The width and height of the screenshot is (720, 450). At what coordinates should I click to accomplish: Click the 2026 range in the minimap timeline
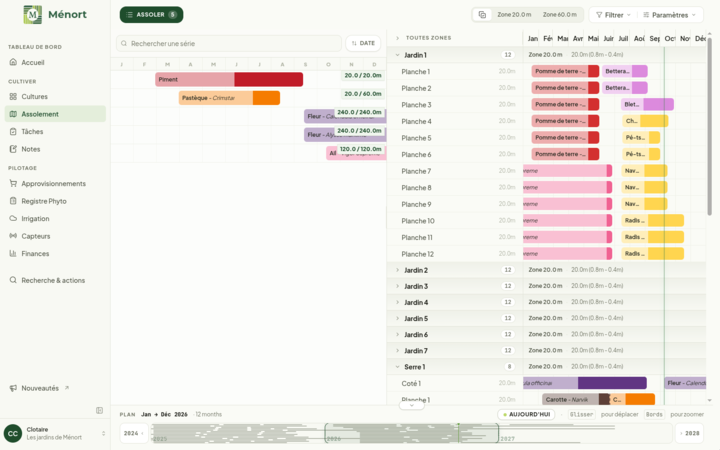click(x=411, y=433)
